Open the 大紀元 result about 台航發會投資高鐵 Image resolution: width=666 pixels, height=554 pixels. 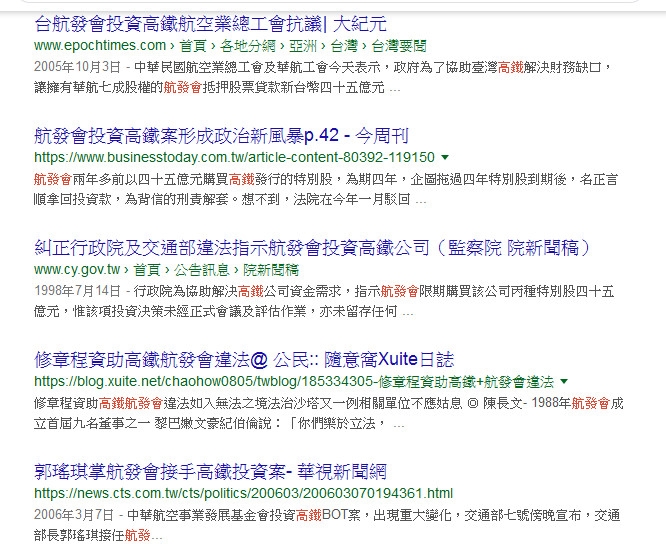click(x=210, y=24)
